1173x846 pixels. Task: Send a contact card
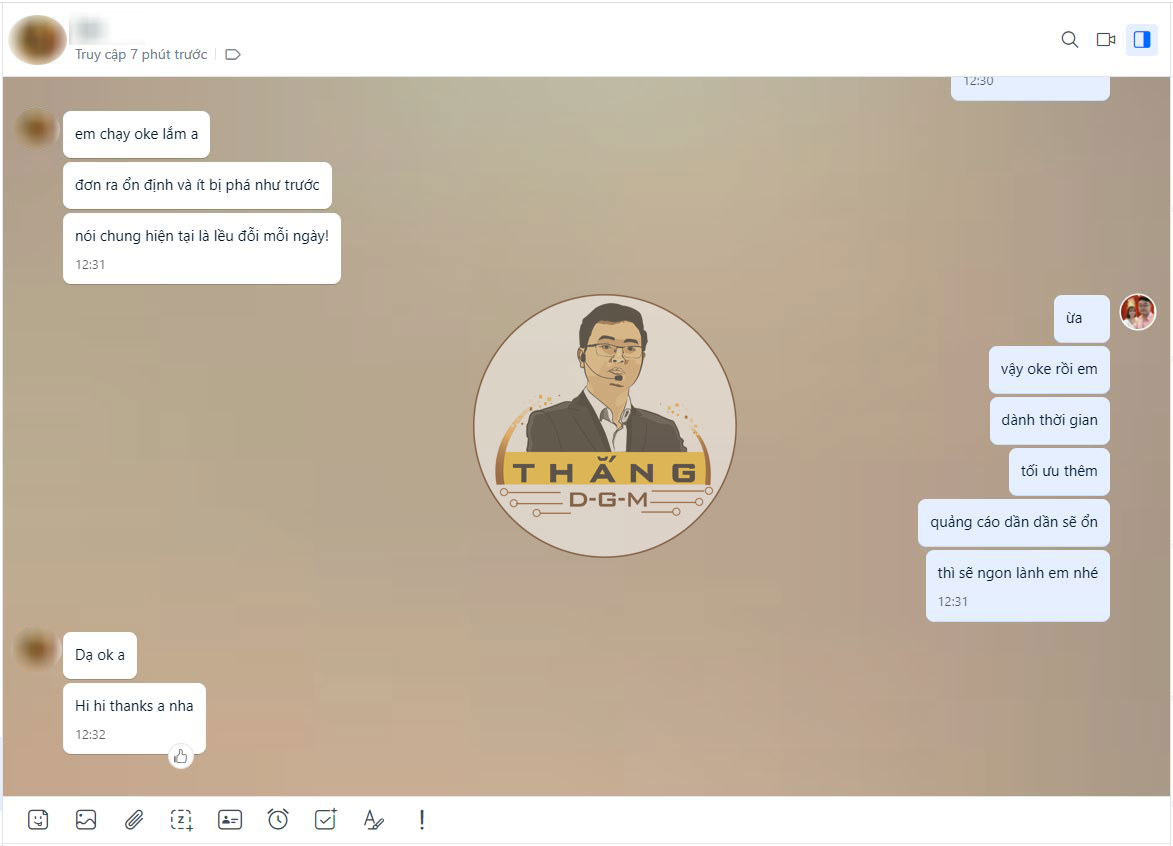(x=230, y=820)
